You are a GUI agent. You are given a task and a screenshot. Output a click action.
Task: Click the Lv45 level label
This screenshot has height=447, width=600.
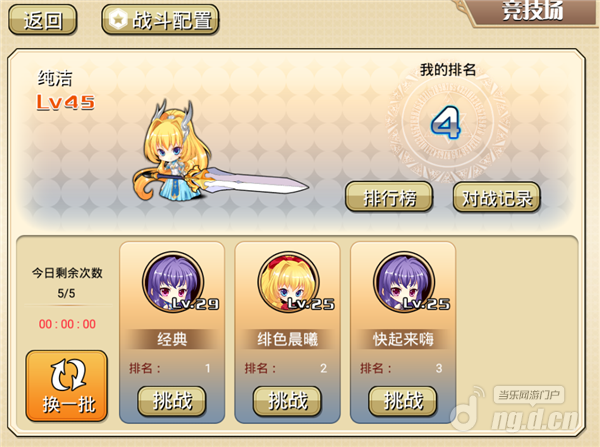tap(65, 102)
